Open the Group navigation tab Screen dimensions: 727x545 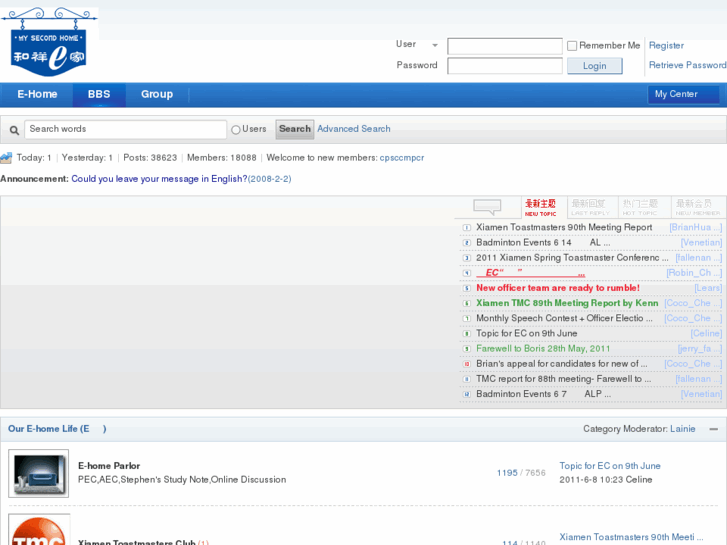coord(157,94)
